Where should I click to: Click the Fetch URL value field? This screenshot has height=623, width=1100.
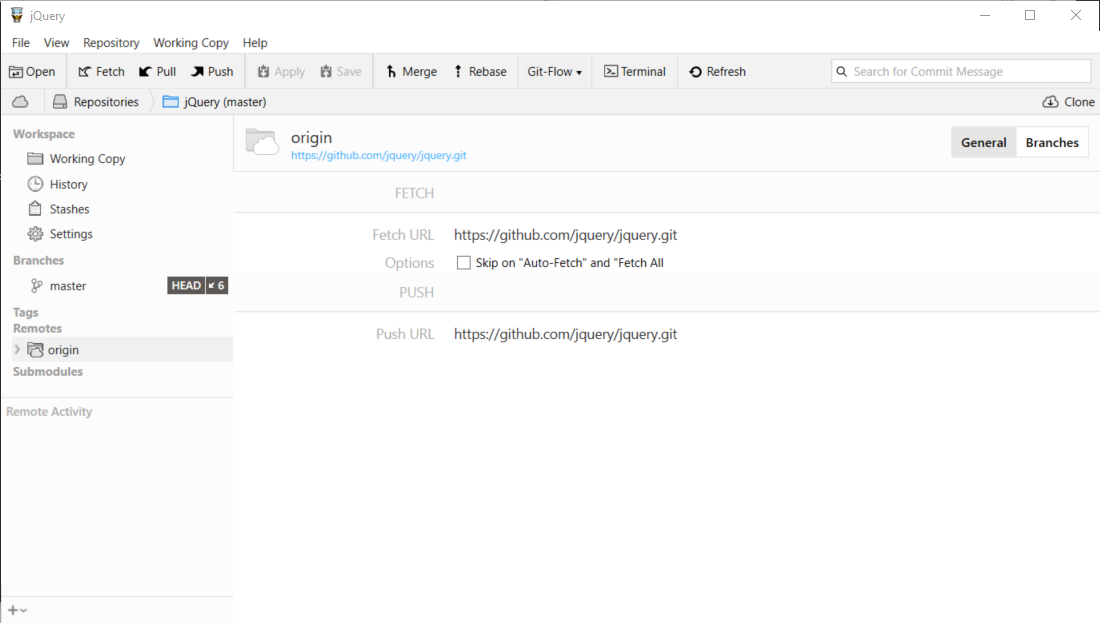(x=565, y=235)
